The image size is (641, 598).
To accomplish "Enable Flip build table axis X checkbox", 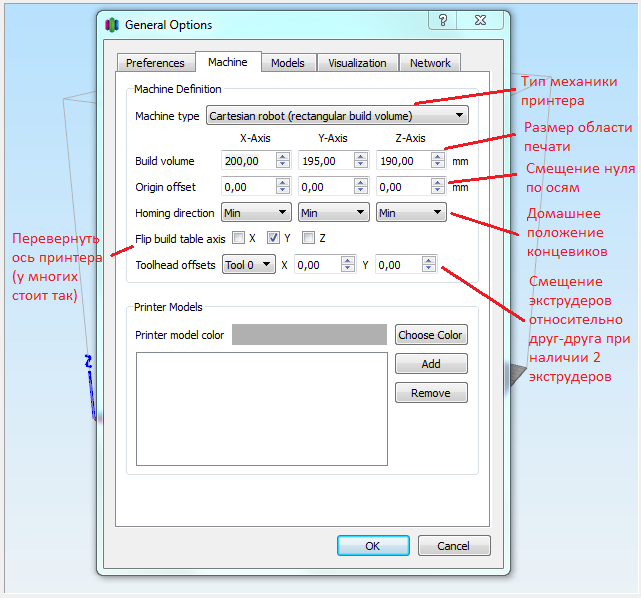I will (x=238, y=238).
